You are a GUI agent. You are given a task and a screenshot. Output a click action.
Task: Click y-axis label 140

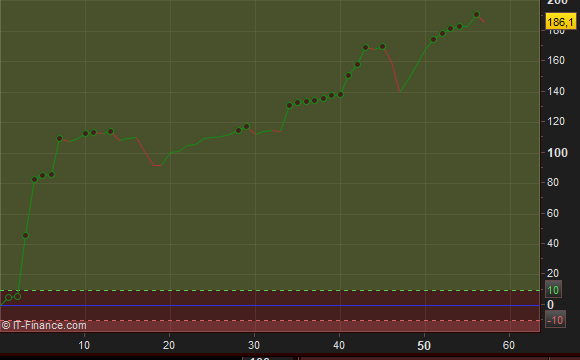[x=556, y=91]
